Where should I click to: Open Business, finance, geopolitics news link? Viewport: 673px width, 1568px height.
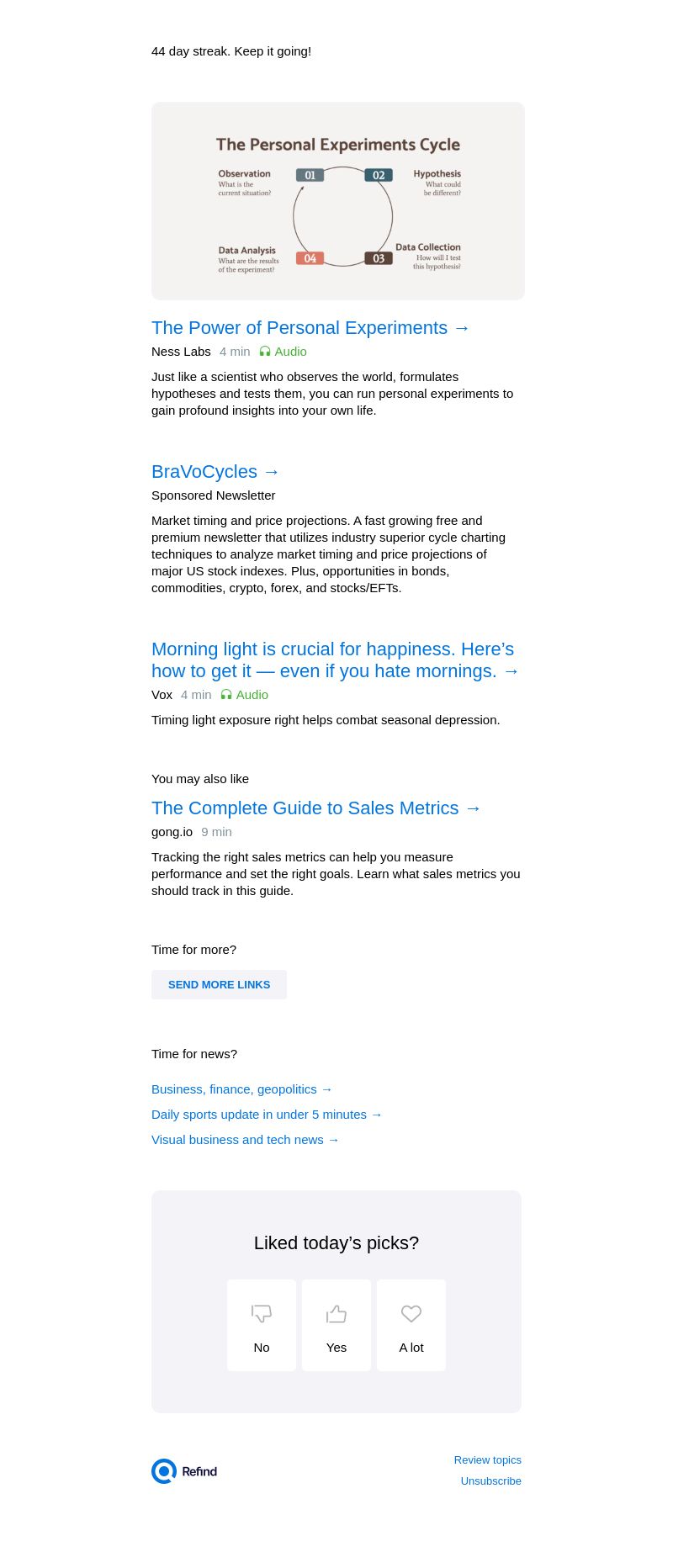pos(242,1089)
